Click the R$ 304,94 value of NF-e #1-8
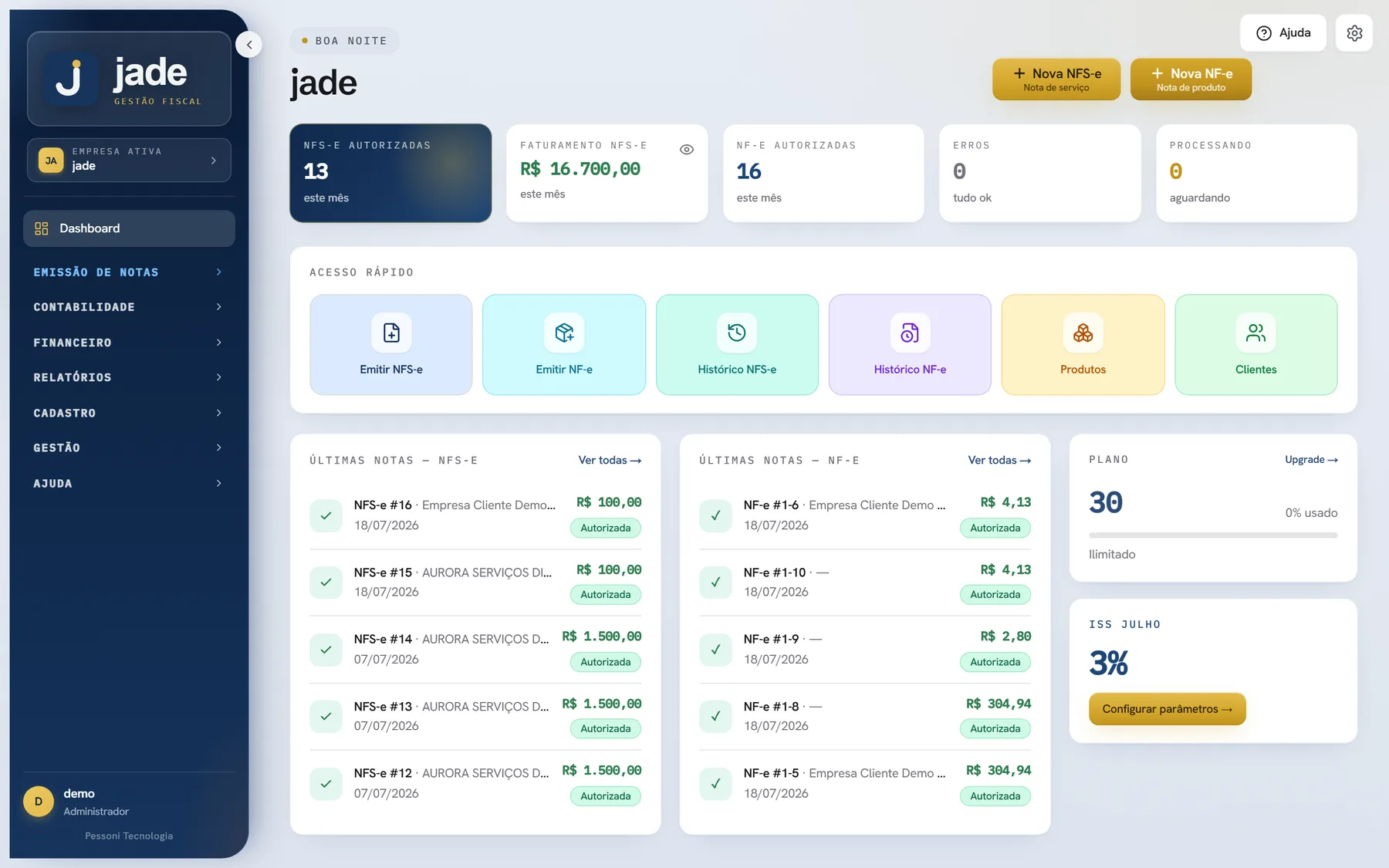This screenshot has width=1389, height=868. coord(999,704)
